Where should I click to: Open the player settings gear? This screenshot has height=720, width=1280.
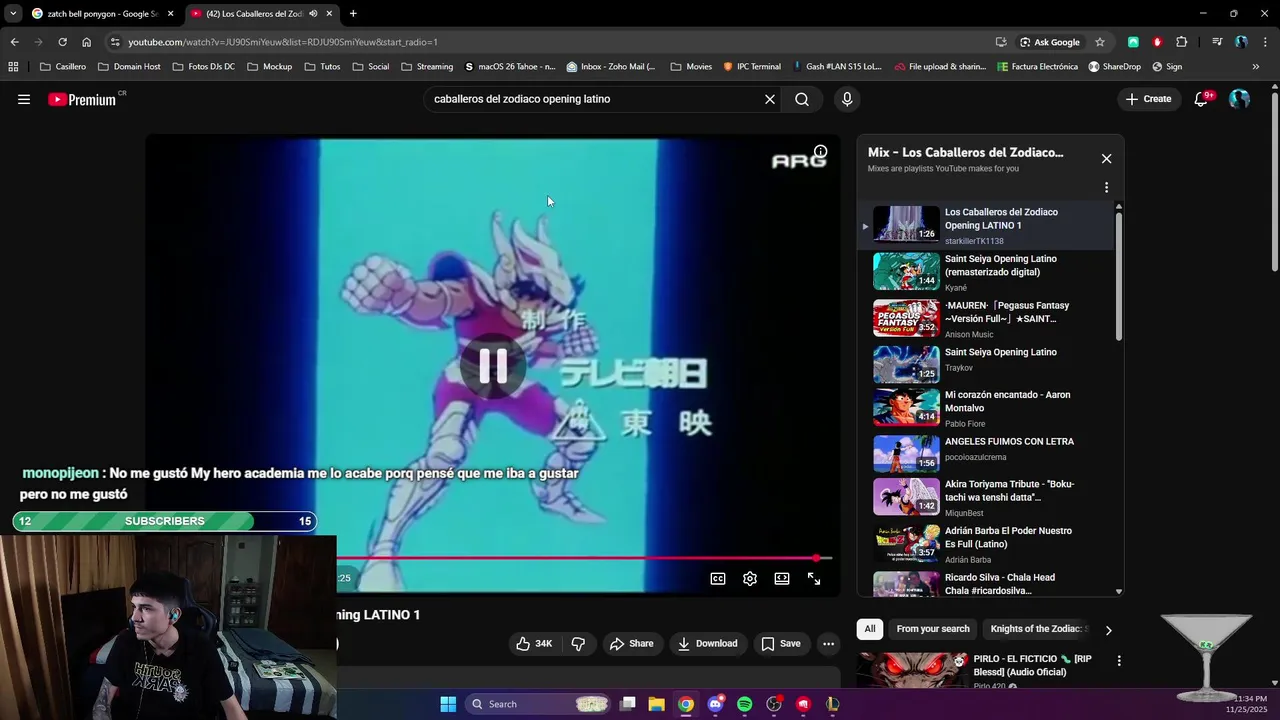pos(750,578)
